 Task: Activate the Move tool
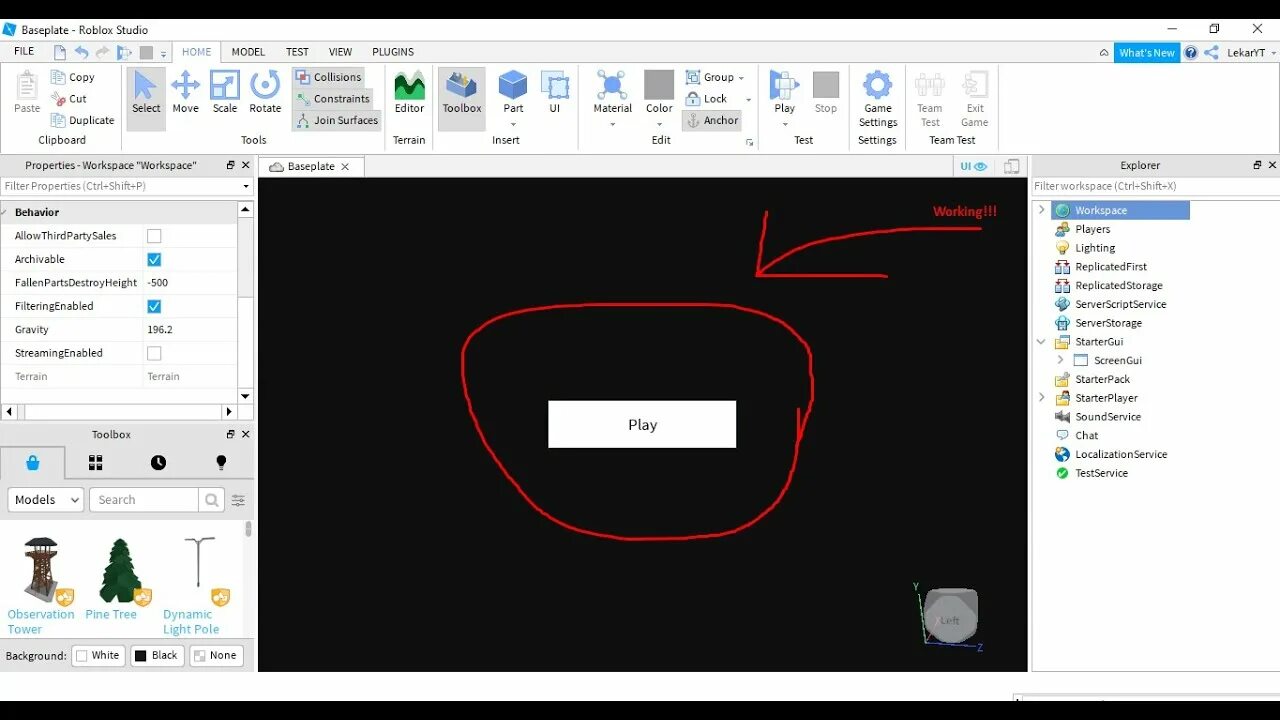tap(185, 93)
